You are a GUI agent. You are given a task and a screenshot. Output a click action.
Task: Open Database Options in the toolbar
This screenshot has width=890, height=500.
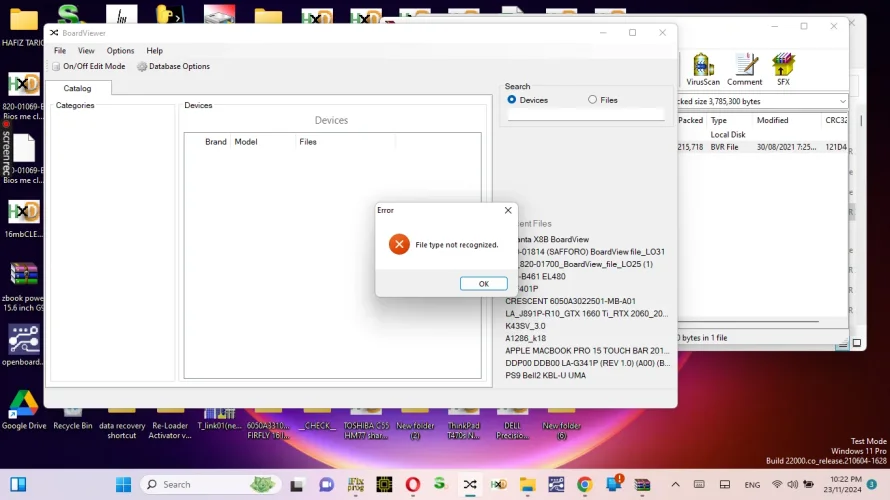click(x=173, y=66)
